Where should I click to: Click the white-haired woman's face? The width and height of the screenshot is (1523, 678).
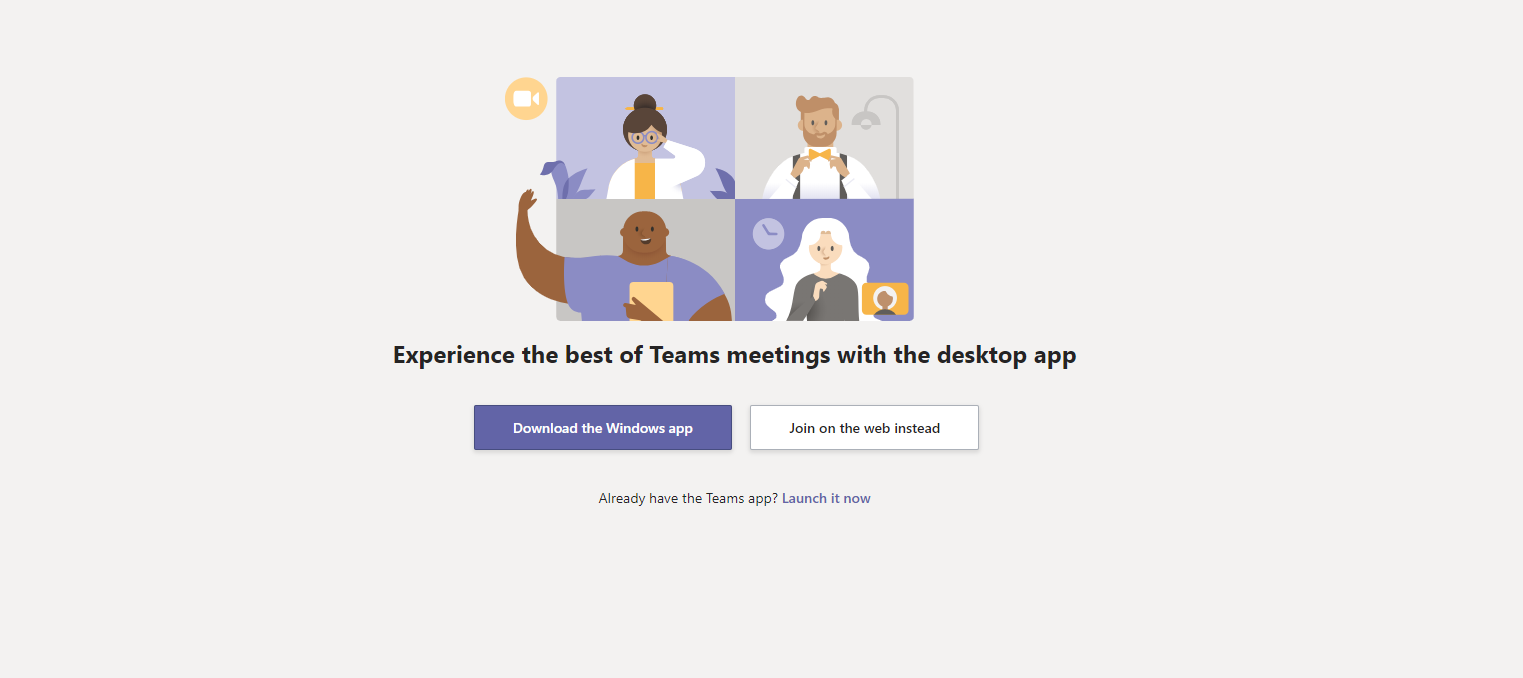coord(825,250)
